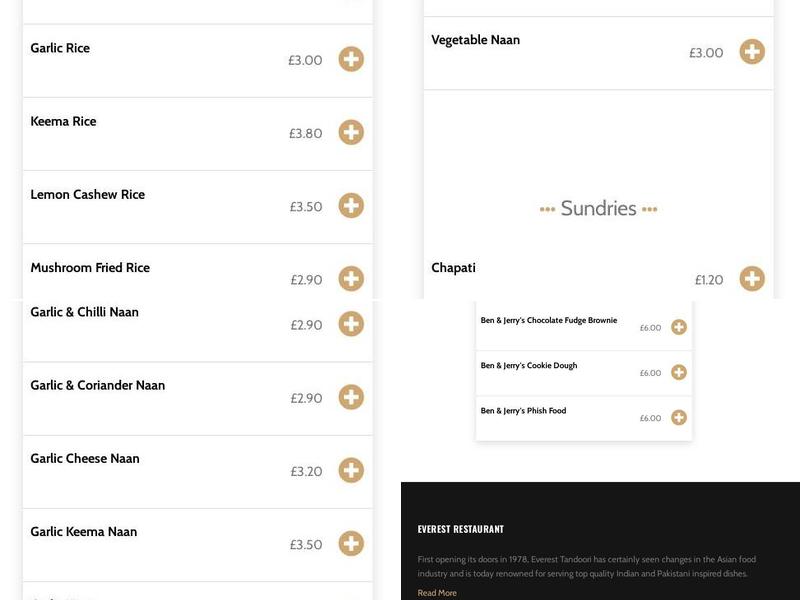This screenshot has height=600, width=800.
Task: Select the Garlic Rice menu item name
Action: tap(62, 47)
